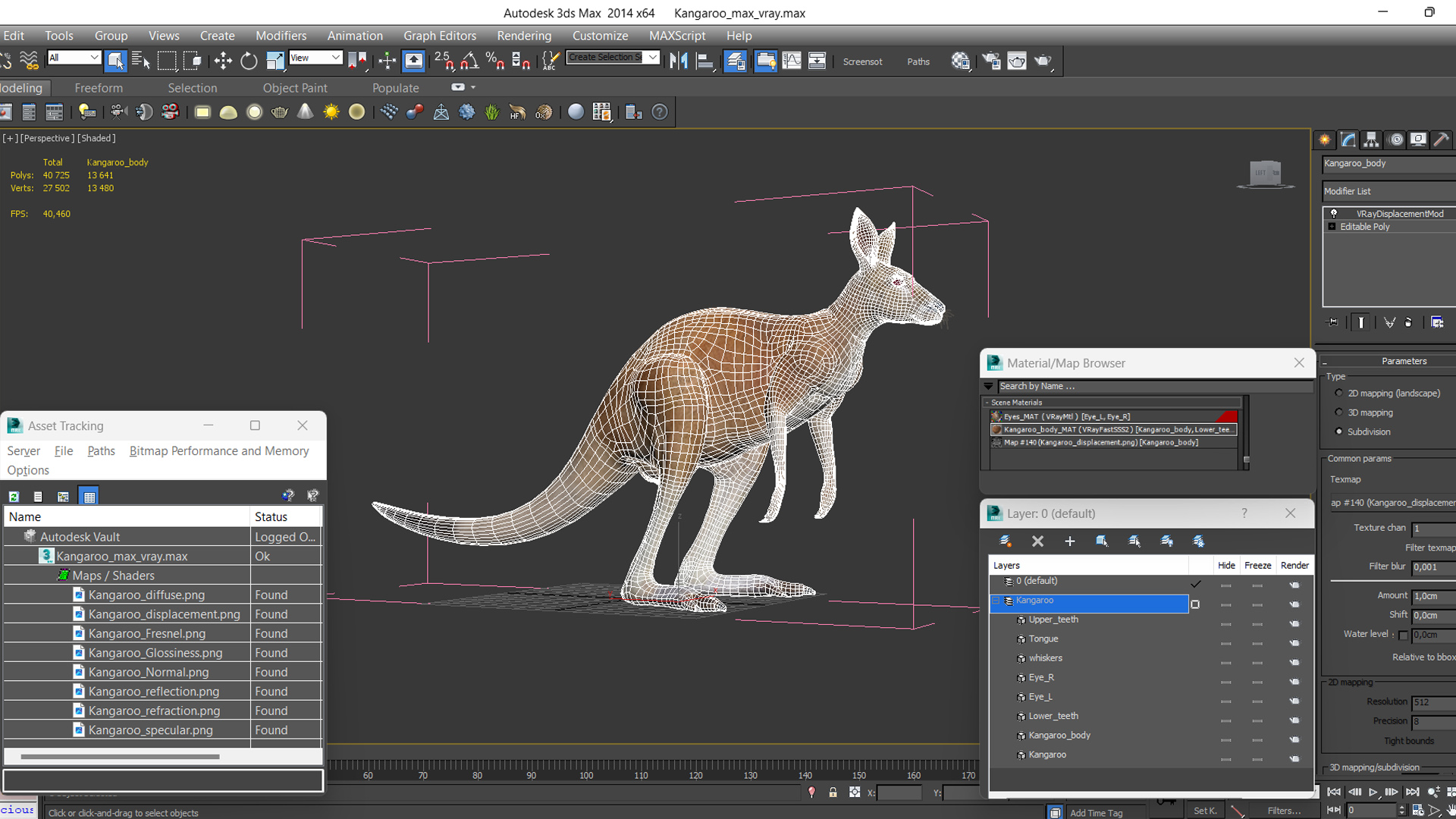Screen dimensions: 1456x819
Task: Open the MAXScript menu
Action: coord(677,36)
